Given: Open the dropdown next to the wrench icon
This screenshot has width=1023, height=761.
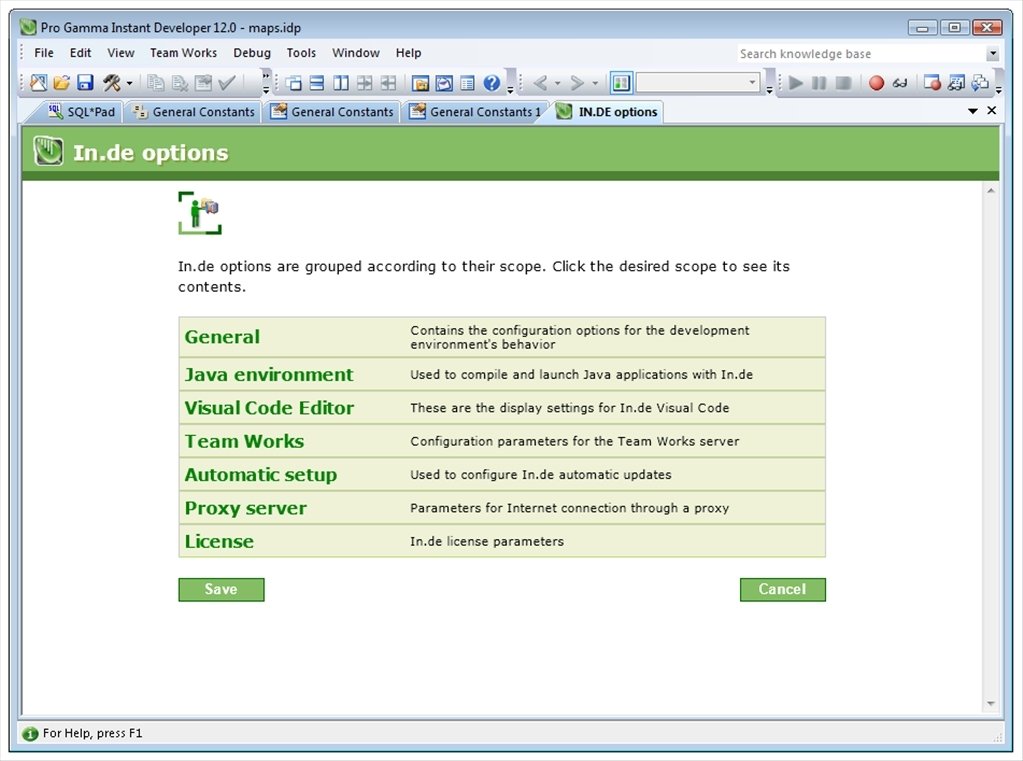Looking at the screenshot, I should (x=130, y=81).
